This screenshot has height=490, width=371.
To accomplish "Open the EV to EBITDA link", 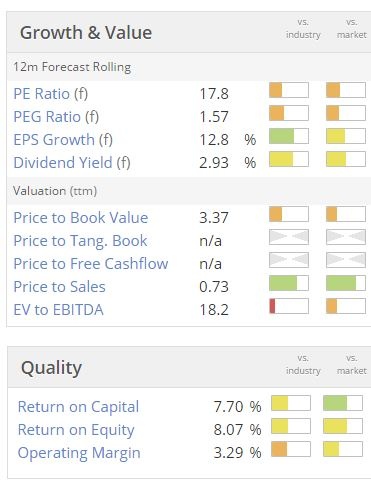I will 58,310.
